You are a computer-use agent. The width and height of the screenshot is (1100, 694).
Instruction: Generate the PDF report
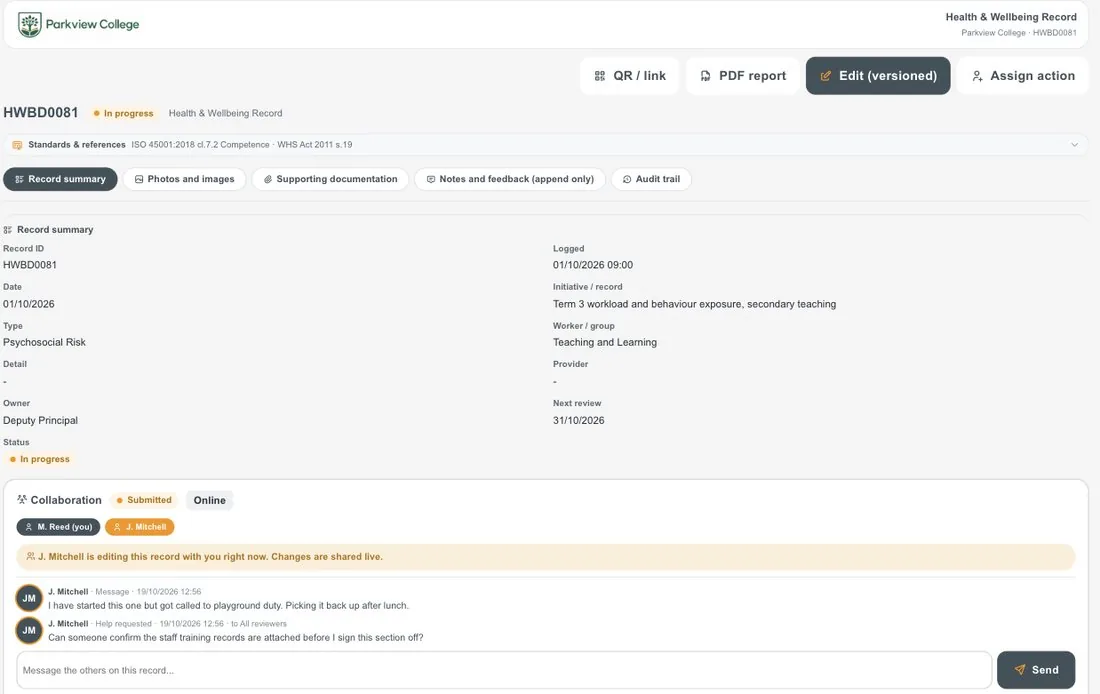[743, 76]
